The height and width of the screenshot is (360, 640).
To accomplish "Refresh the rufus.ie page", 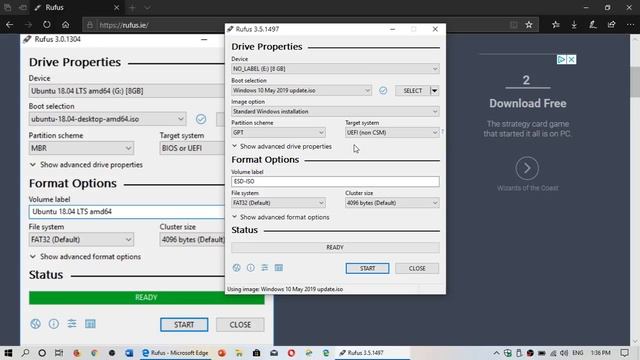I will click(x=47, y=25).
